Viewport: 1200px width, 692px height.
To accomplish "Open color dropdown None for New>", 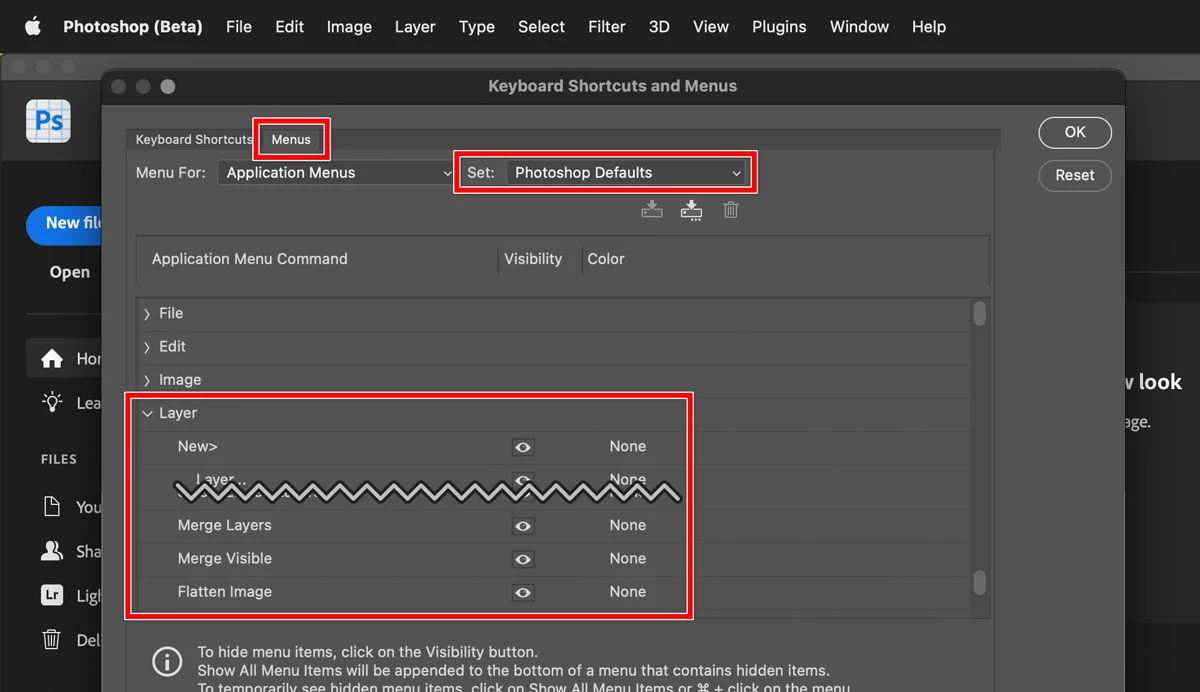I will [x=628, y=446].
